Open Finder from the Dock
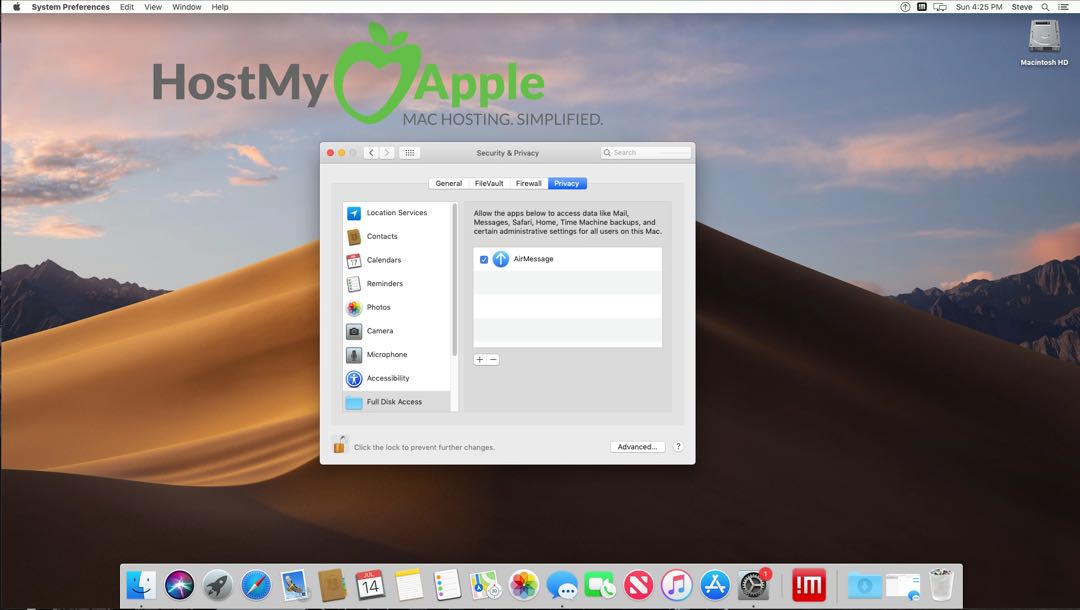Screen dimensions: 1080x610 (141, 585)
